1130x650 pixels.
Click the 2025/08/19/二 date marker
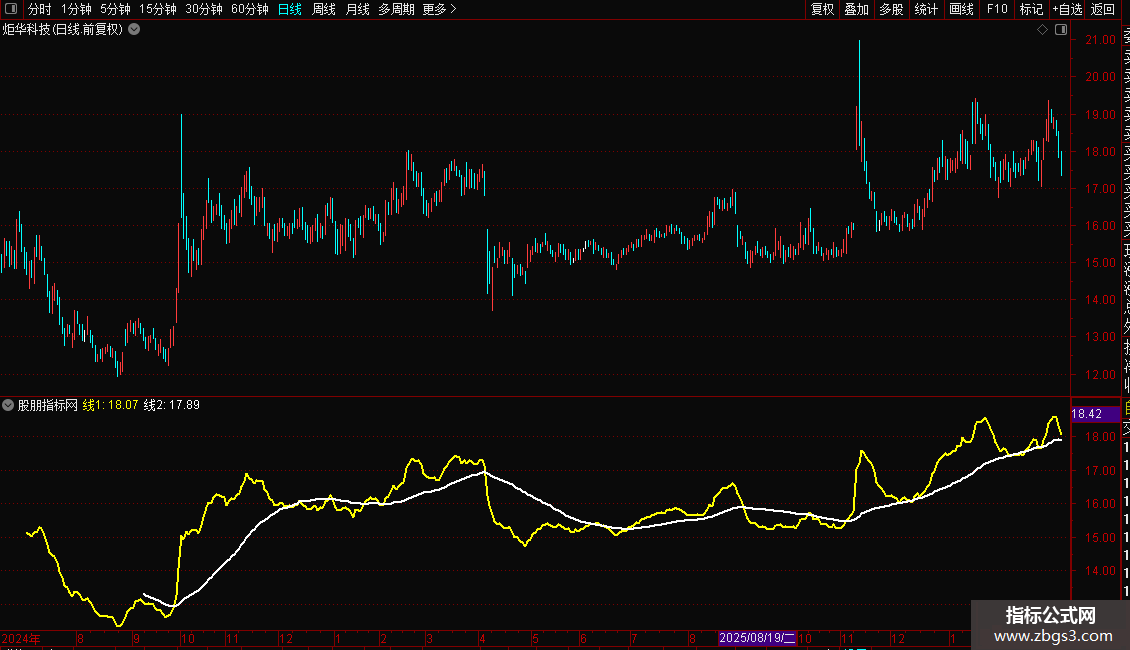pos(757,638)
